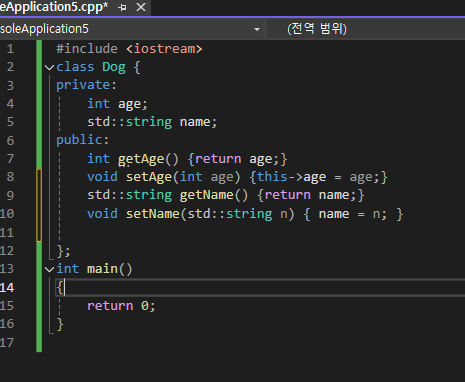The height and width of the screenshot is (382, 465).
Task: Click the public: access specifier
Action: pyautogui.click(x=82, y=140)
